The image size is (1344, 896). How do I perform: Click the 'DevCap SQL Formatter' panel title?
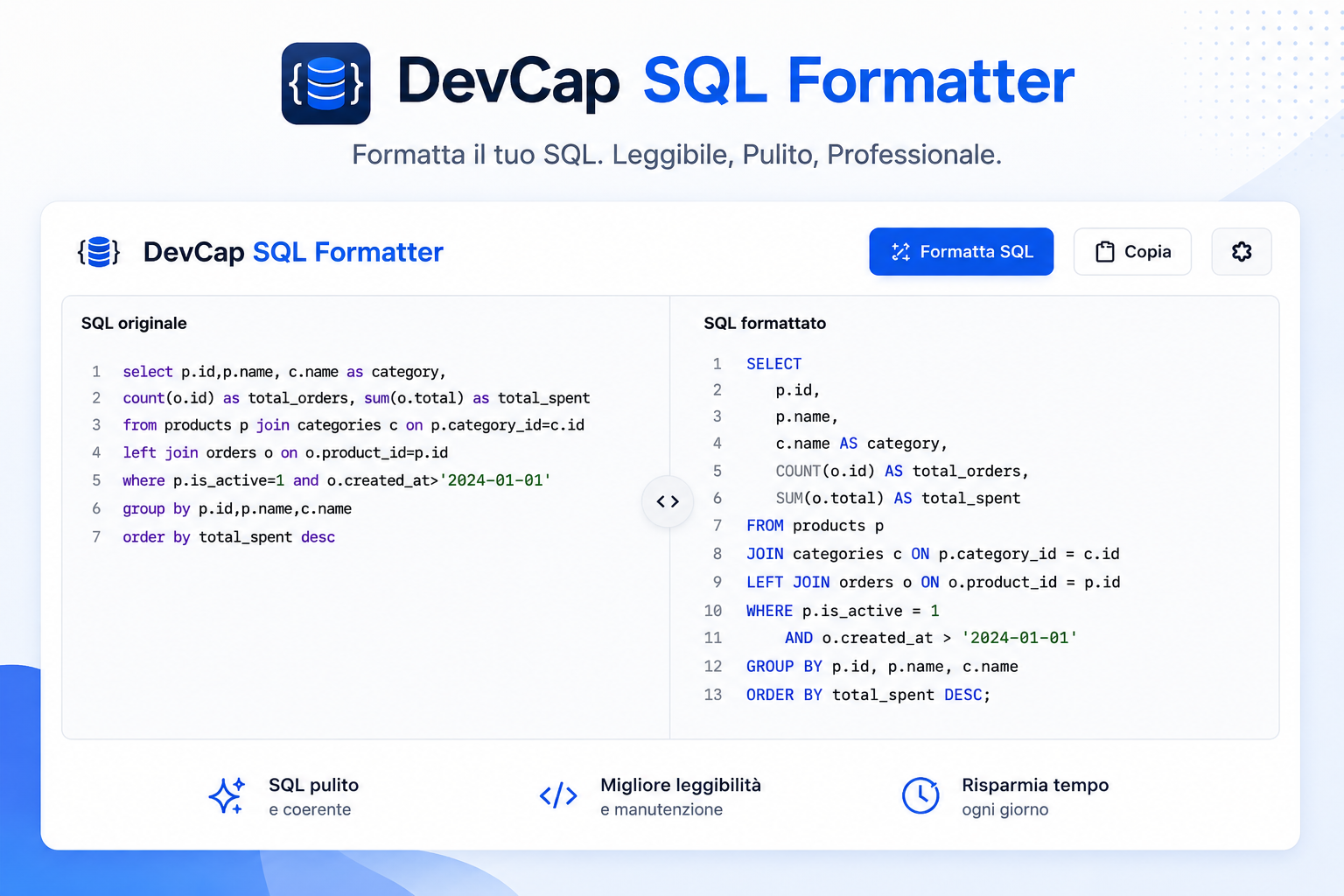pyautogui.click(x=293, y=252)
